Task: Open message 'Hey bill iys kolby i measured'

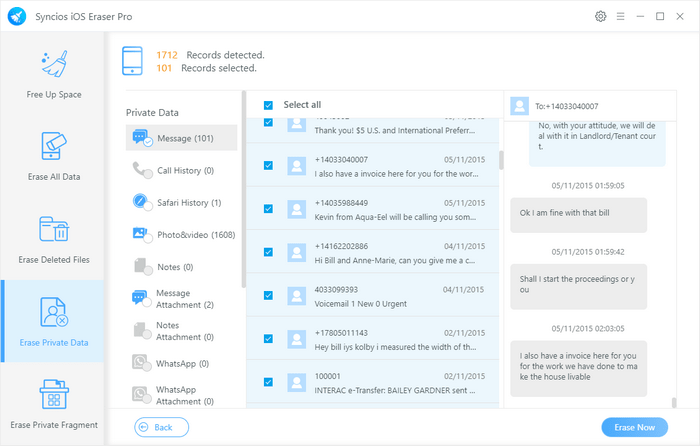Action: pyautogui.click(x=372, y=338)
